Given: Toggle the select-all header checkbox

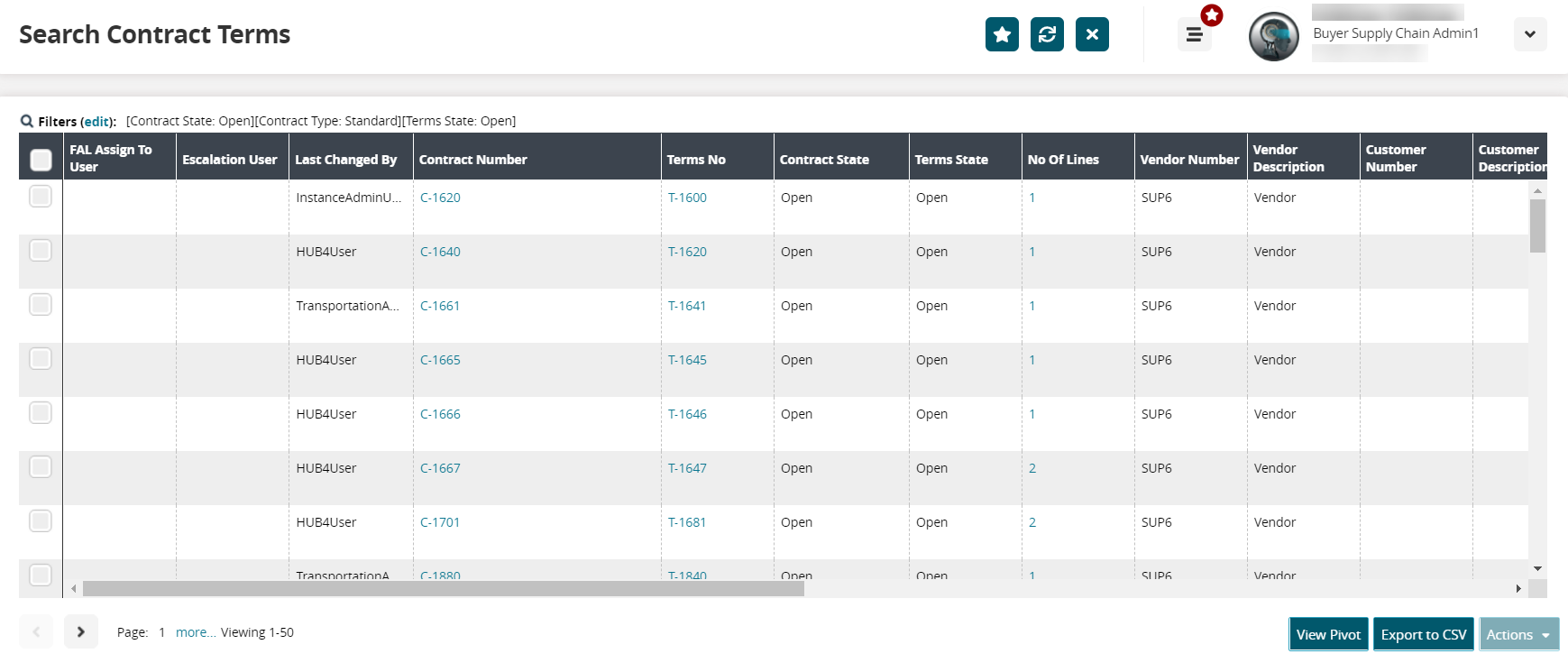Looking at the screenshot, I should tap(41, 160).
